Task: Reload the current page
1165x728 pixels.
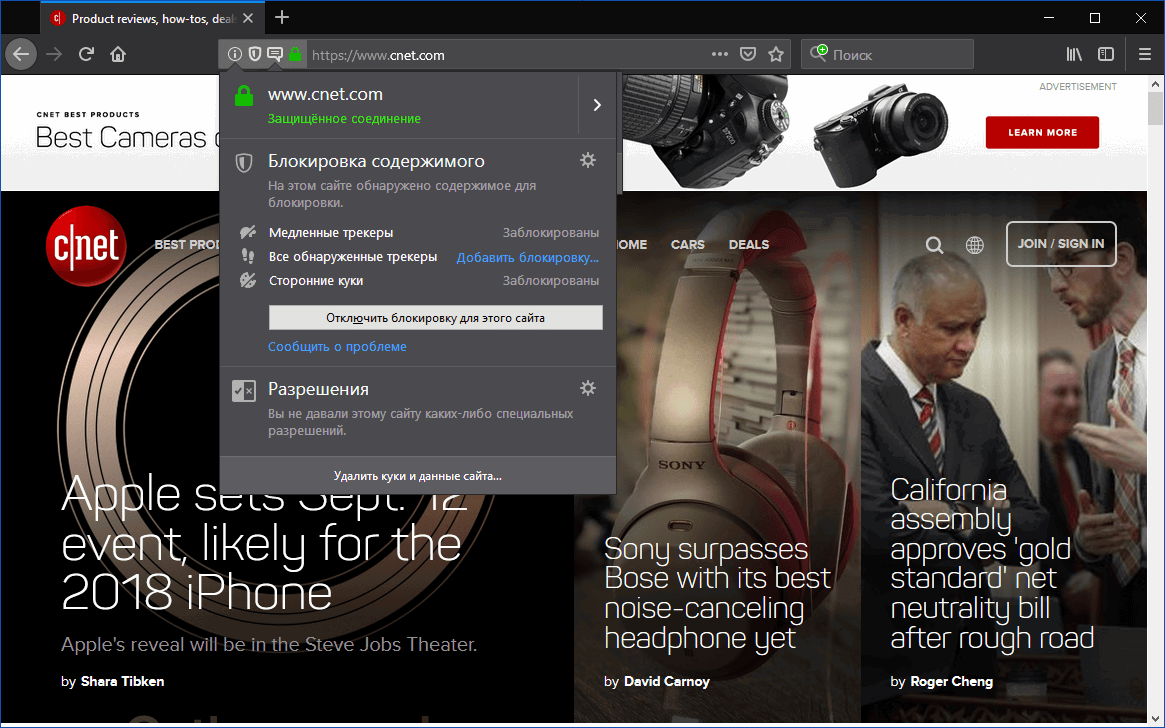Action: point(86,54)
